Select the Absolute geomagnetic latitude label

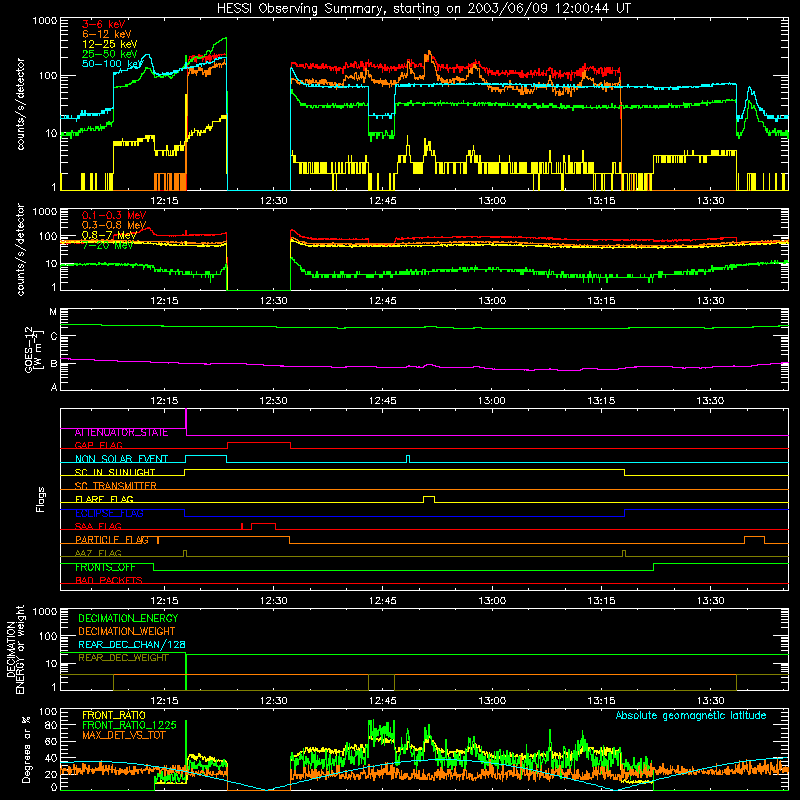pyautogui.click(x=691, y=716)
